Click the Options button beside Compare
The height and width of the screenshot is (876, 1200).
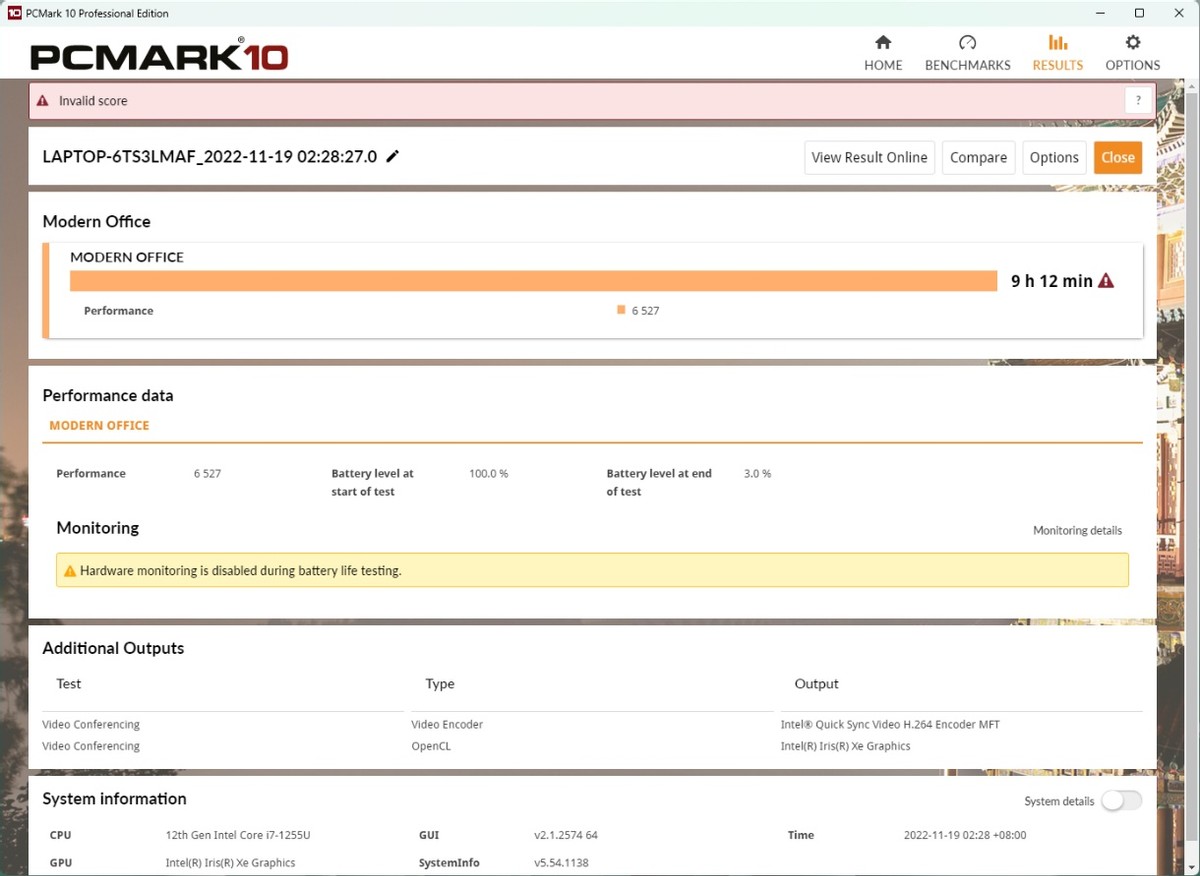click(1054, 157)
